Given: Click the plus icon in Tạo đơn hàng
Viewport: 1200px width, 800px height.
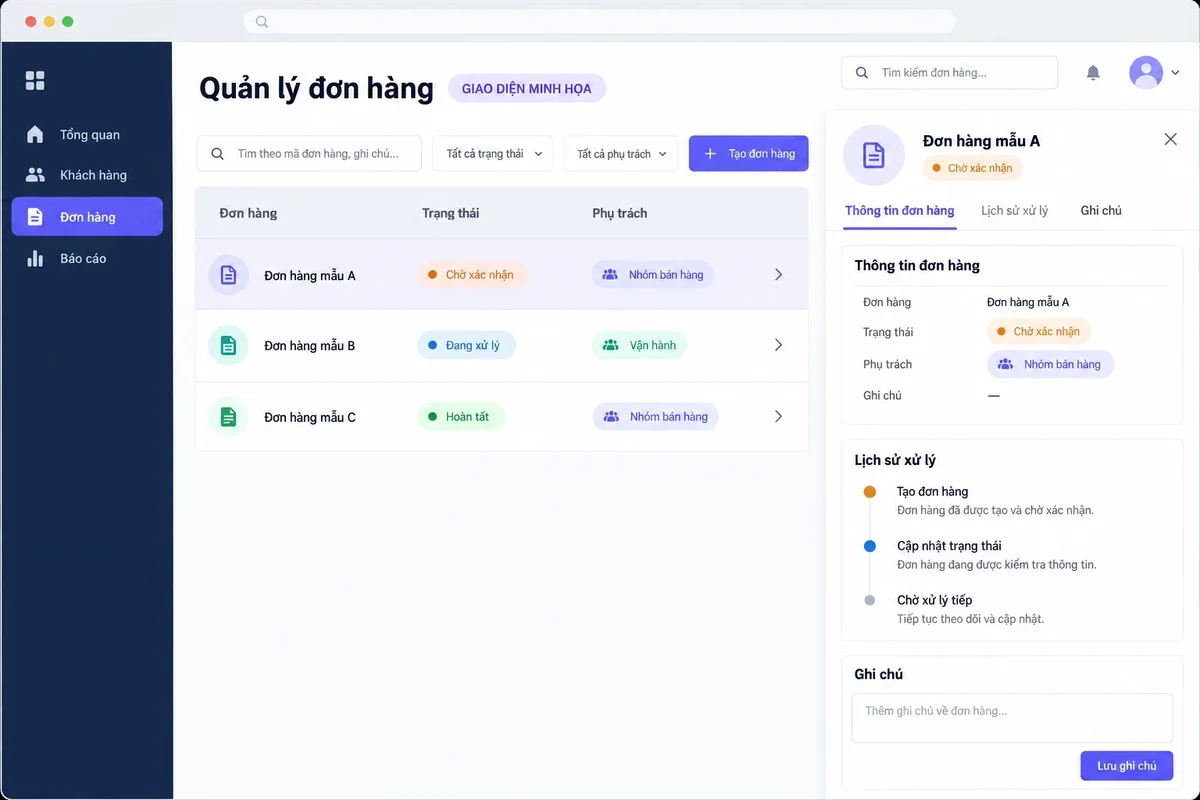Looking at the screenshot, I should (x=710, y=154).
